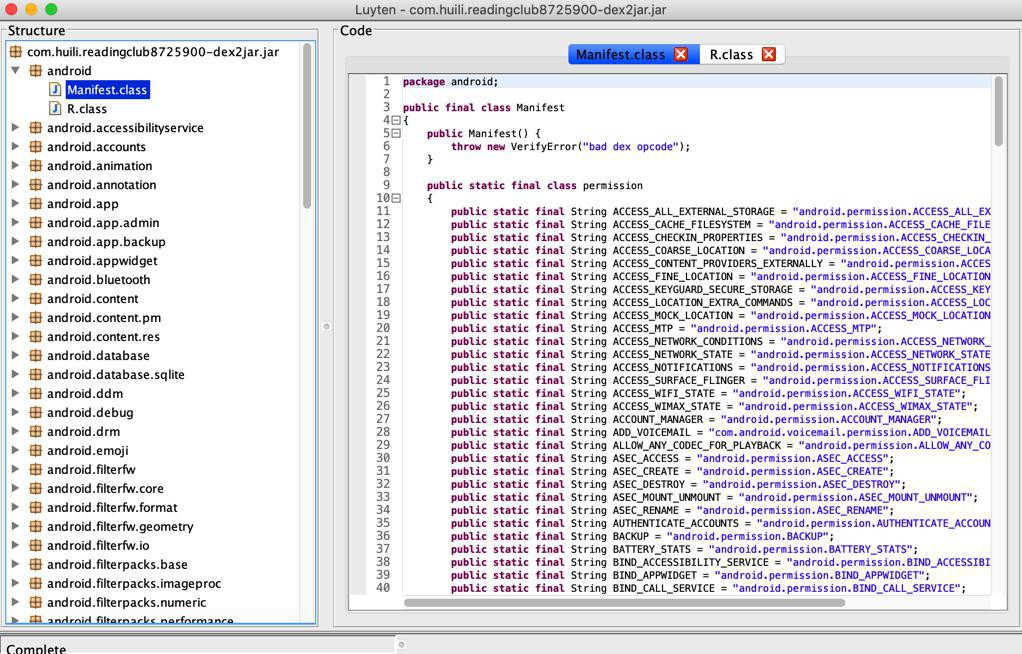Select android.filterpacks.numeric in the tree
Viewport: 1022px width, 654px height.
pos(126,602)
